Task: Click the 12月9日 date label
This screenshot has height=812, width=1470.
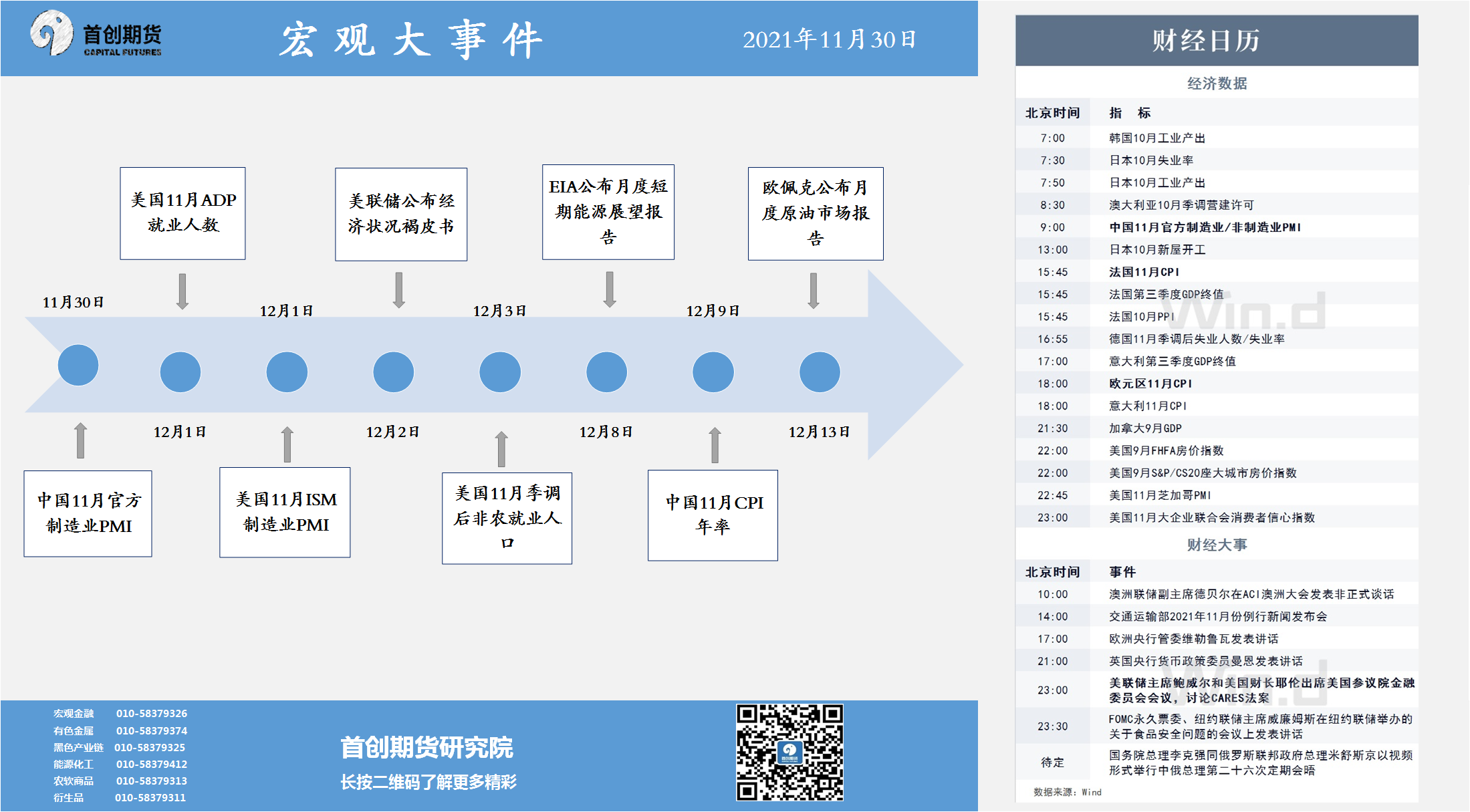Action: (713, 311)
